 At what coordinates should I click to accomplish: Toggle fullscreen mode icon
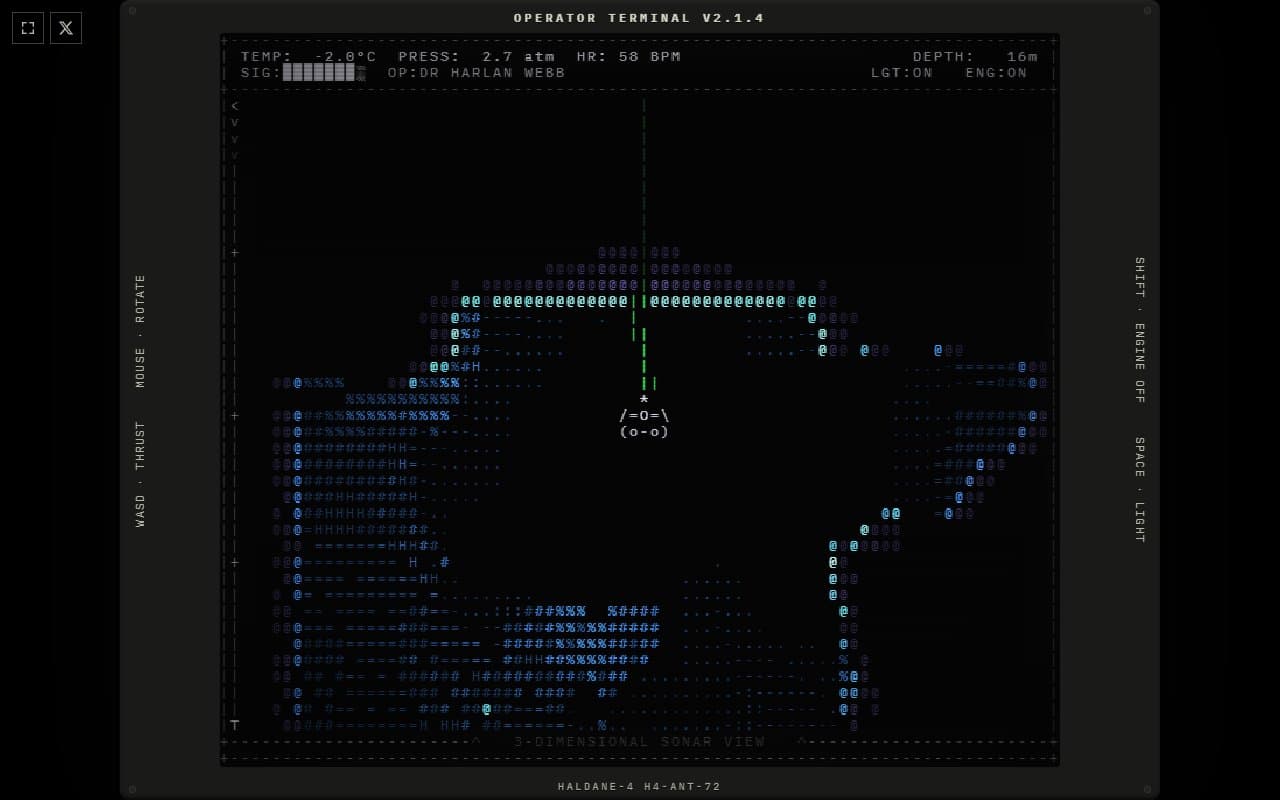point(28,28)
